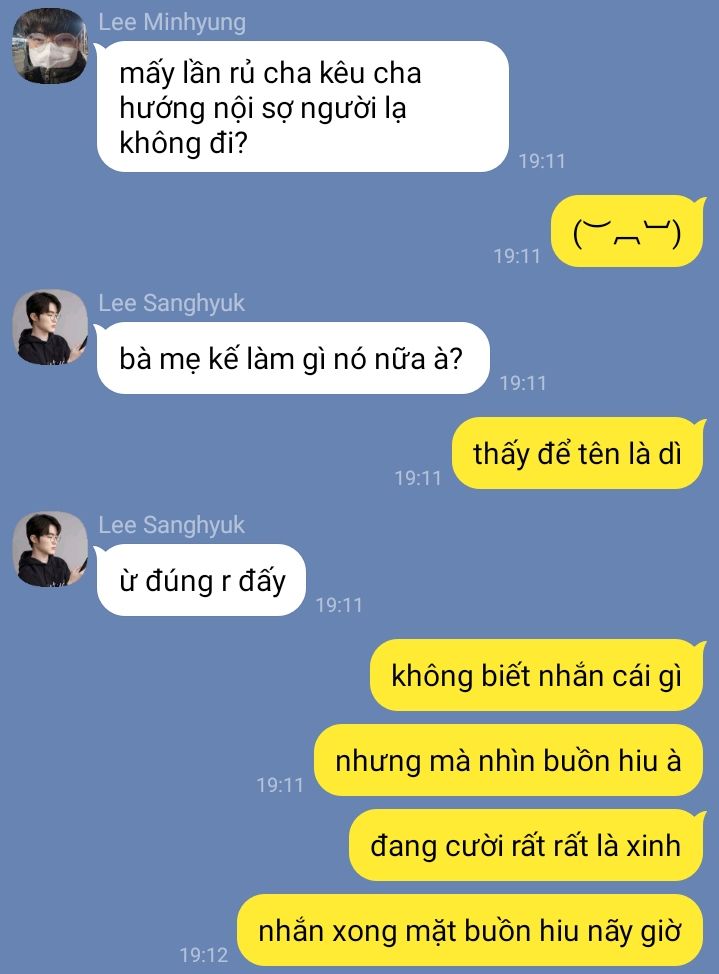Select first Lee Sanghyuk name label
Viewport: 719px width, 974px height.
tap(172, 303)
